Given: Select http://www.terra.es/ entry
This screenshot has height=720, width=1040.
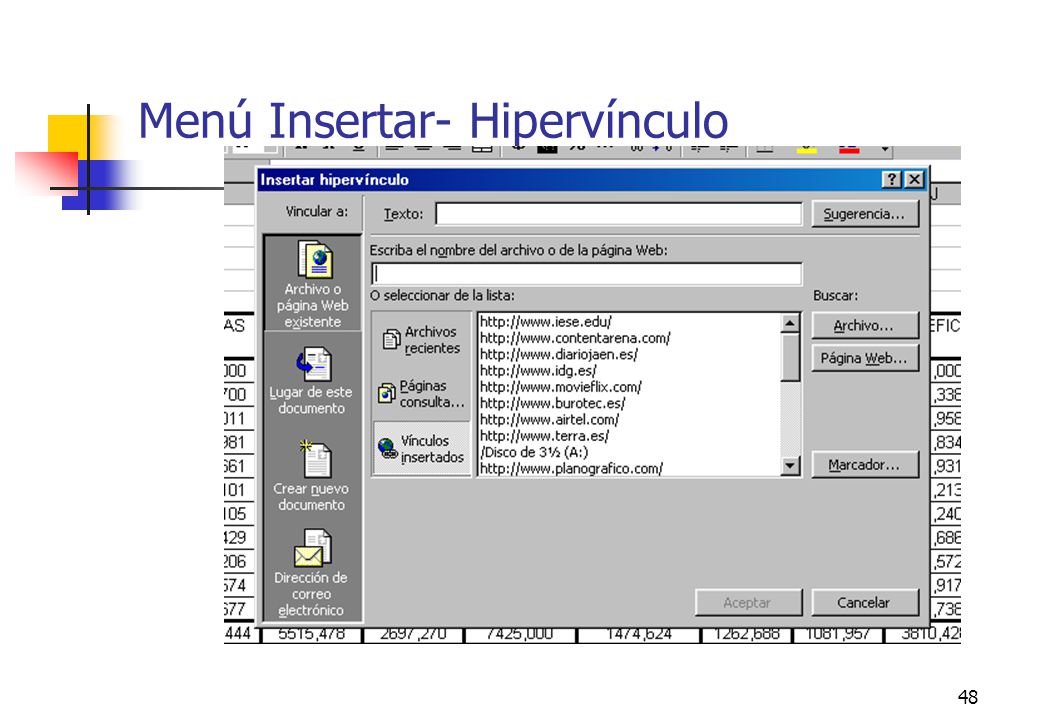Looking at the screenshot, I should pyautogui.click(x=544, y=436).
